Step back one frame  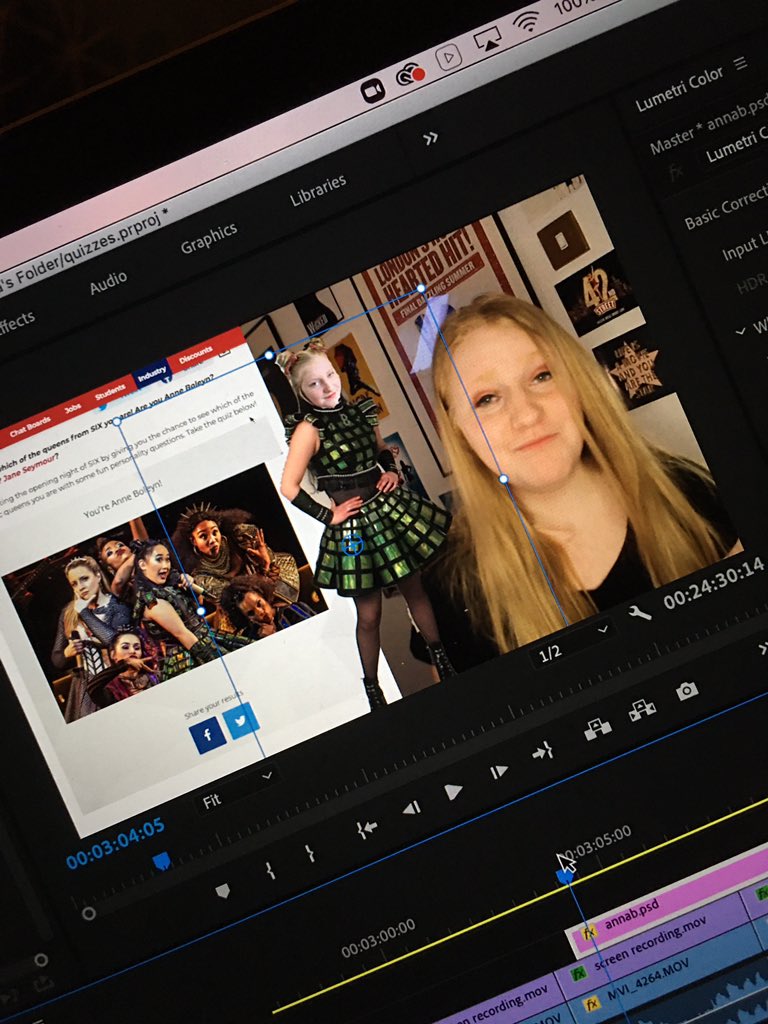(x=411, y=808)
